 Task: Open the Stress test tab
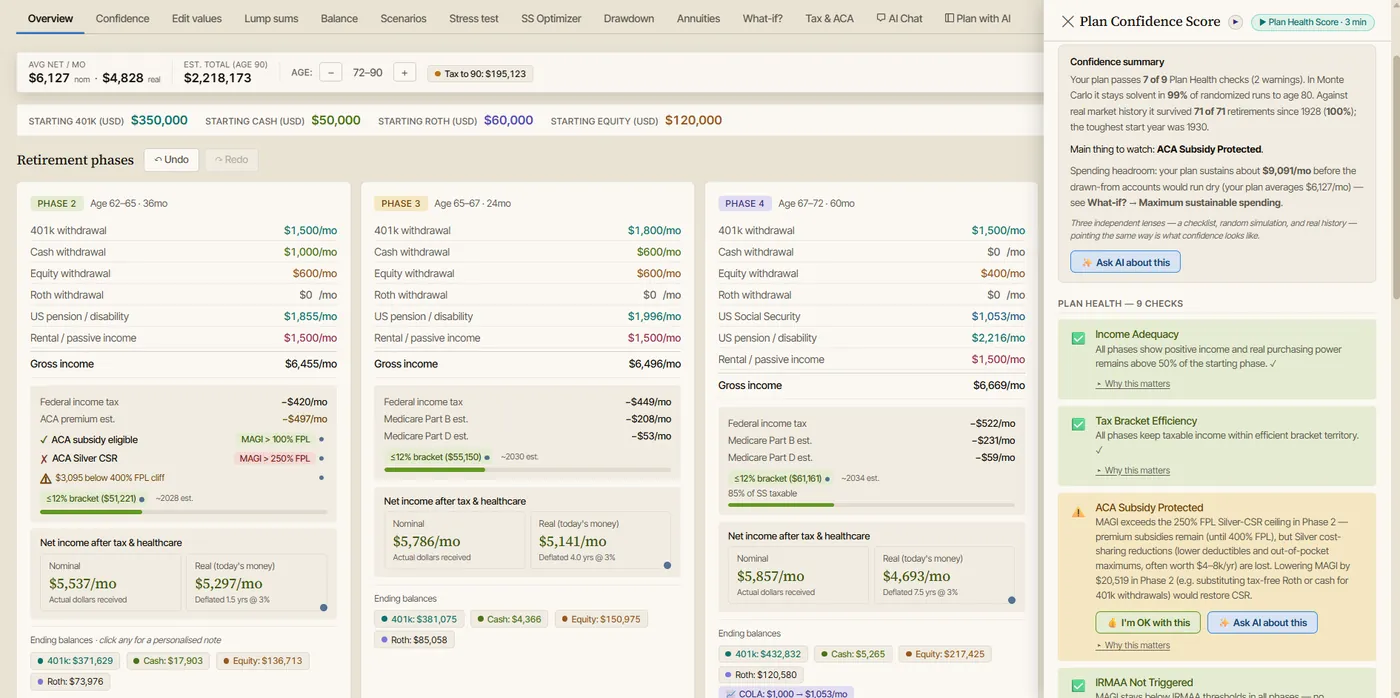[473, 18]
